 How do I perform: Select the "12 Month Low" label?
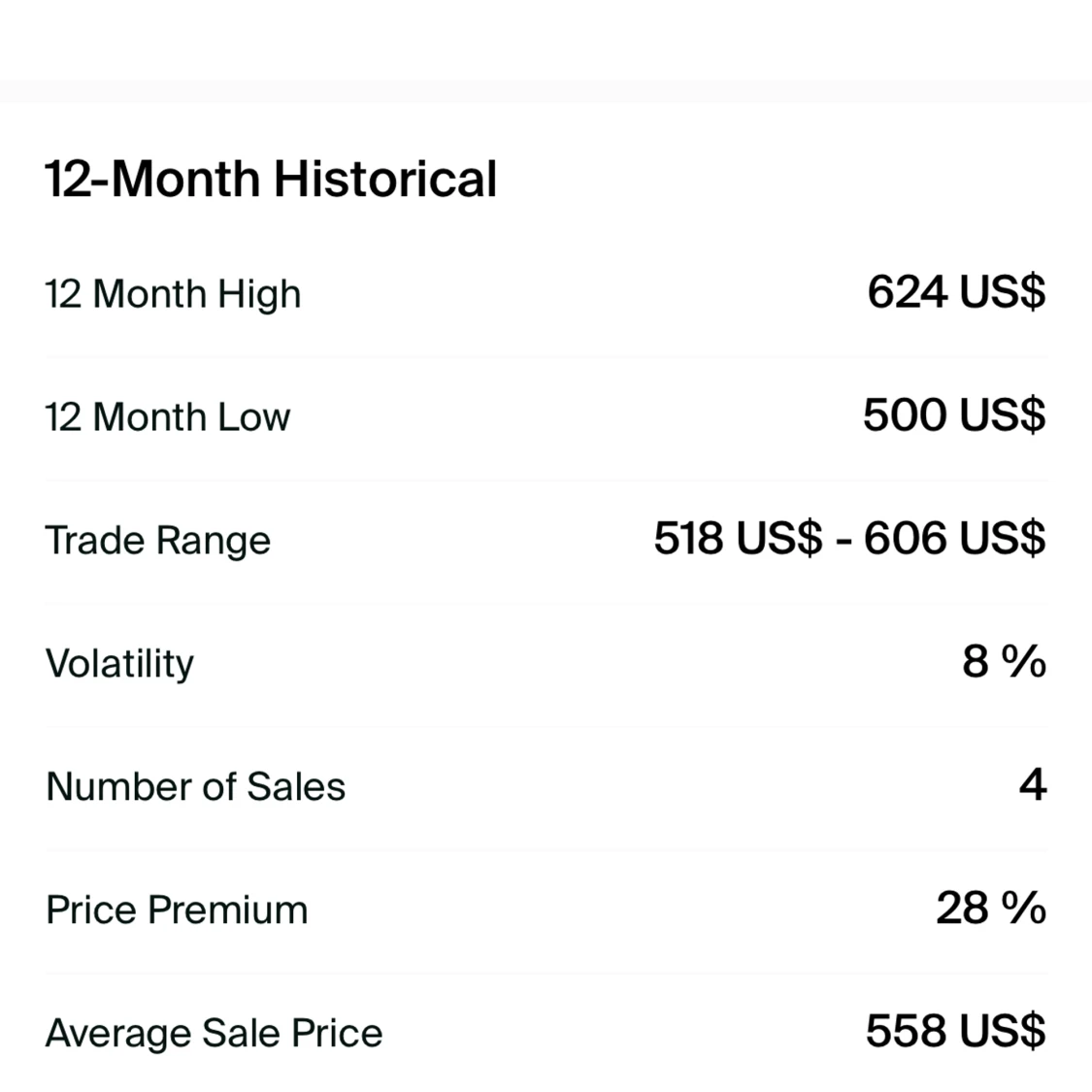coord(167,416)
